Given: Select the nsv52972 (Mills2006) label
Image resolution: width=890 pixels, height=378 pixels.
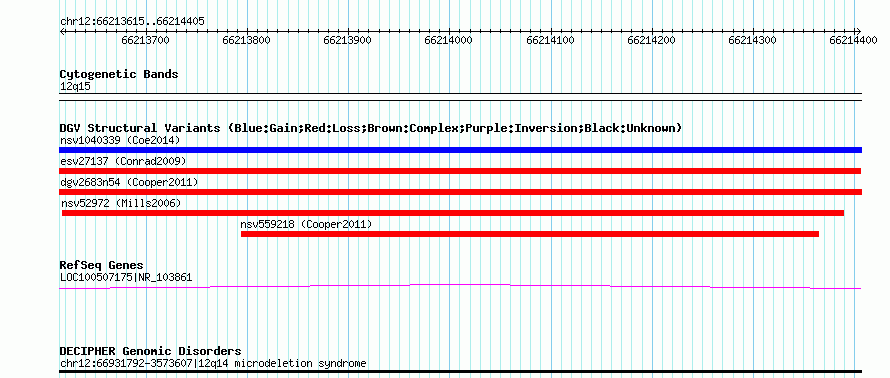Looking at the screenshot, I should [x=121, y=203].
